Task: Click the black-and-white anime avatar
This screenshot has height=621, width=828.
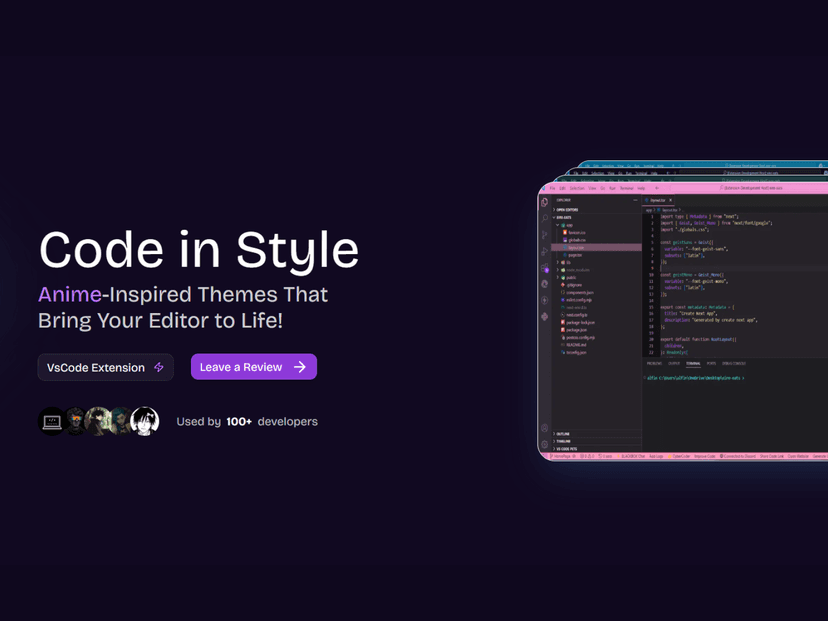Action: click(145, 421)
